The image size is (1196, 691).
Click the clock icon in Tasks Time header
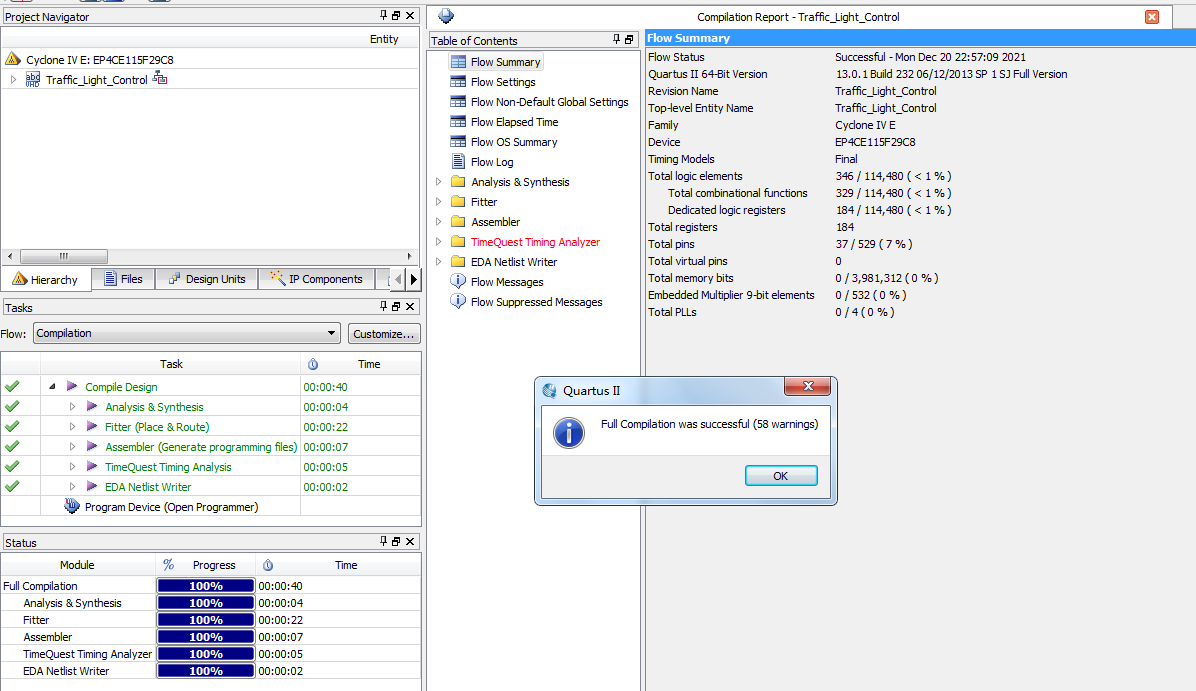click(313, 364)
